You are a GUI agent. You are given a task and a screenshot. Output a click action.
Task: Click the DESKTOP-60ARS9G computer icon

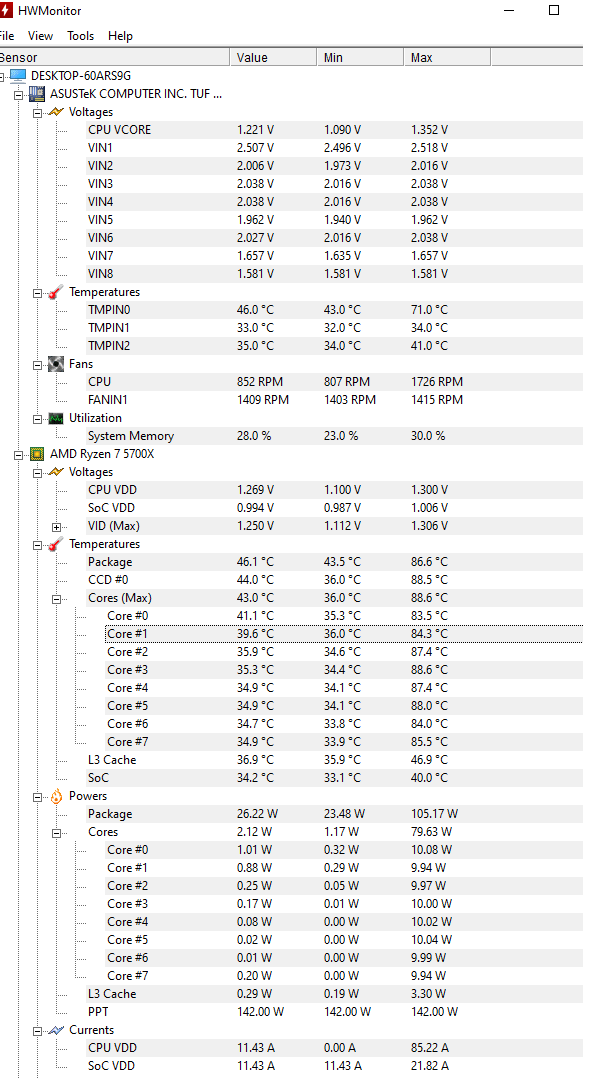point(18,75)
